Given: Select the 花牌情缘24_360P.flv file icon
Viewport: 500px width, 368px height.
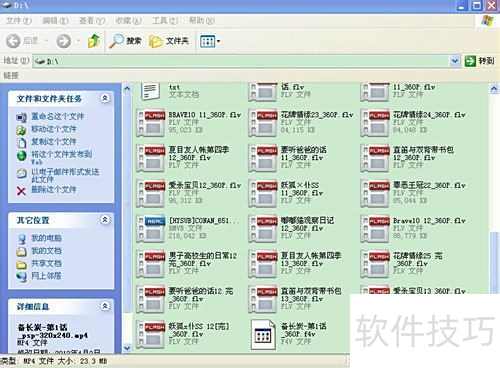Looking at the screenshot, I should coord(375,123).
